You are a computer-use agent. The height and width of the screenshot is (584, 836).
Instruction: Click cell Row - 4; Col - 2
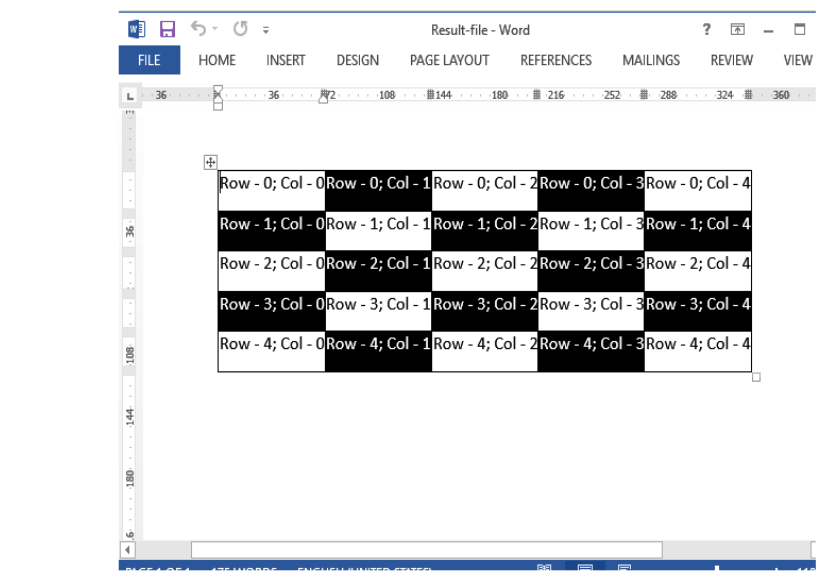pos(485,351)
